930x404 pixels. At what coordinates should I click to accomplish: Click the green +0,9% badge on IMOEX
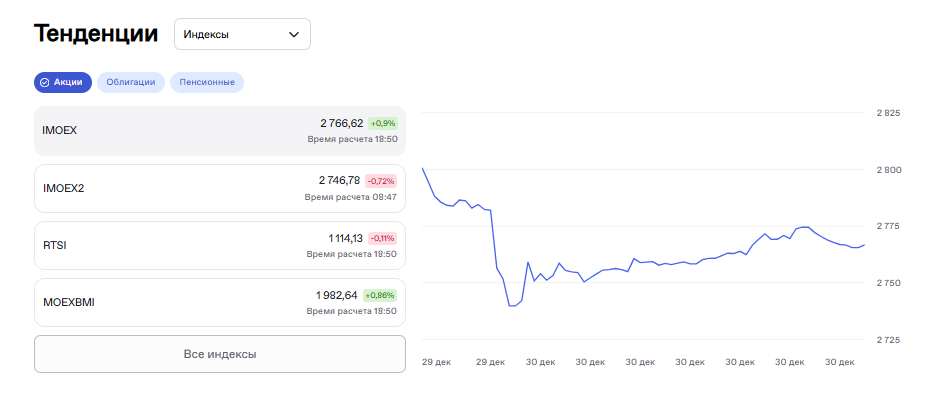(x=383, y=123)
